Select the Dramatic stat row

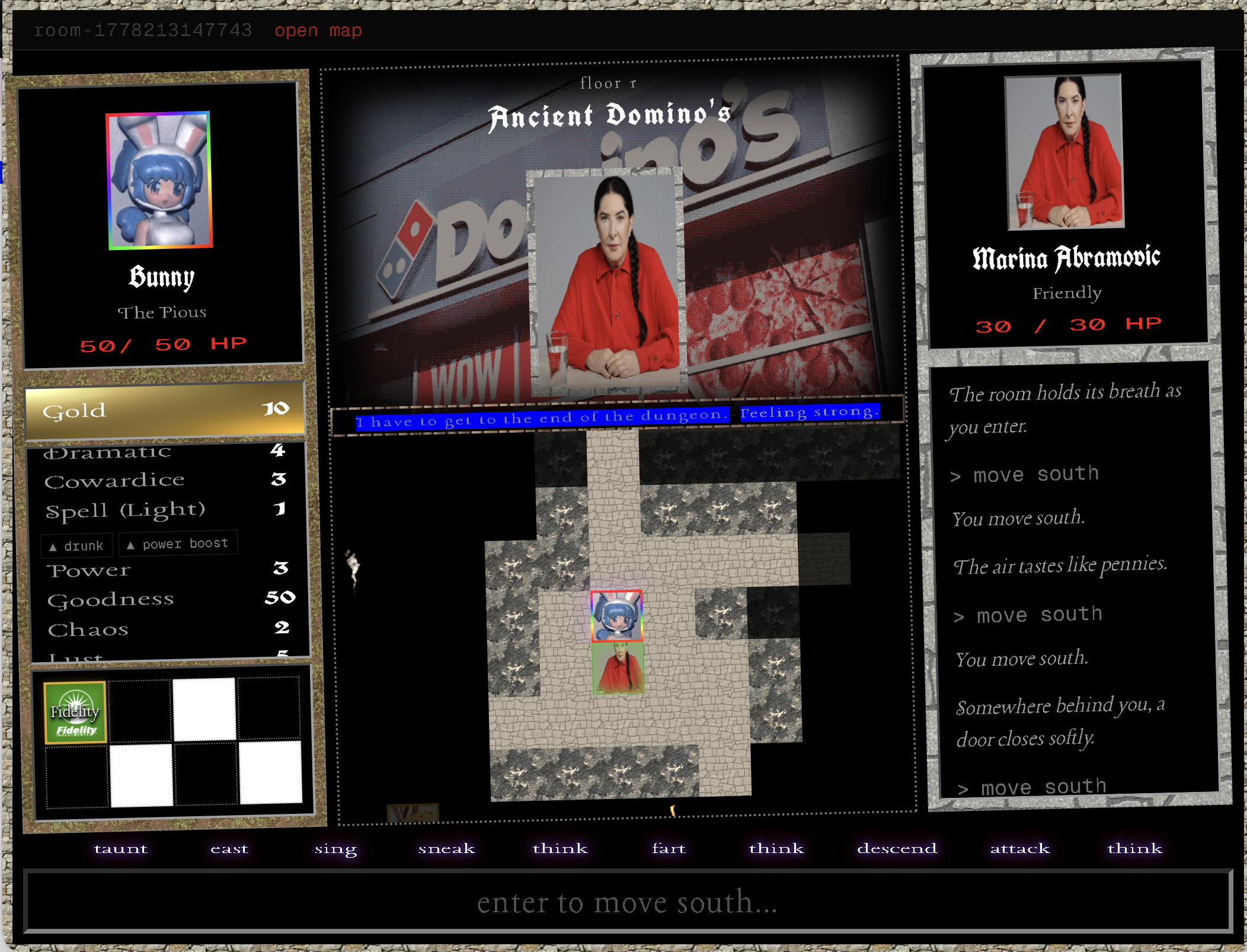point(165,452)
